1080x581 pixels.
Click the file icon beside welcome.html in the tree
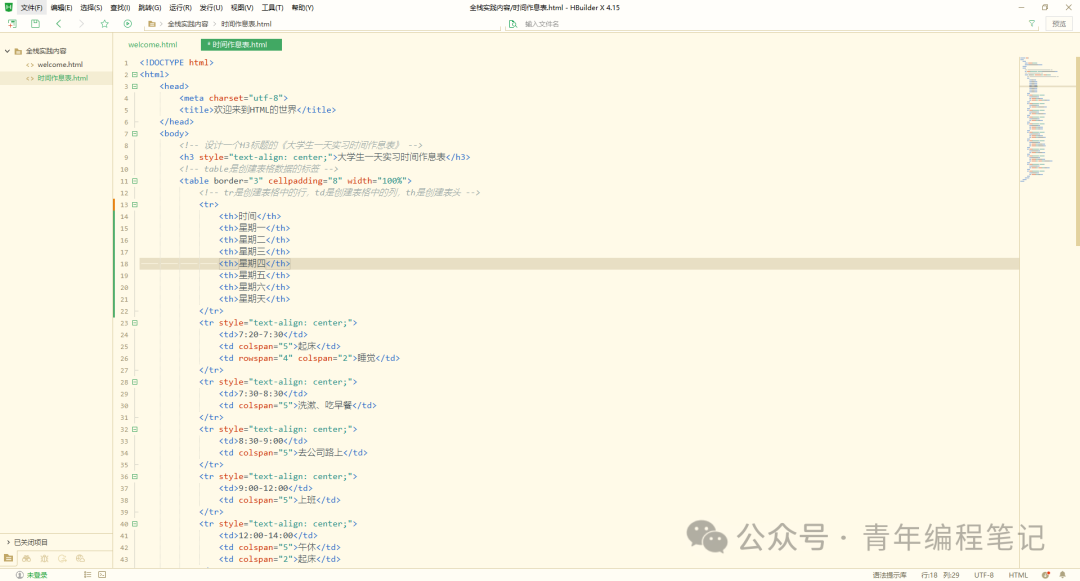(x=30, y=65)
